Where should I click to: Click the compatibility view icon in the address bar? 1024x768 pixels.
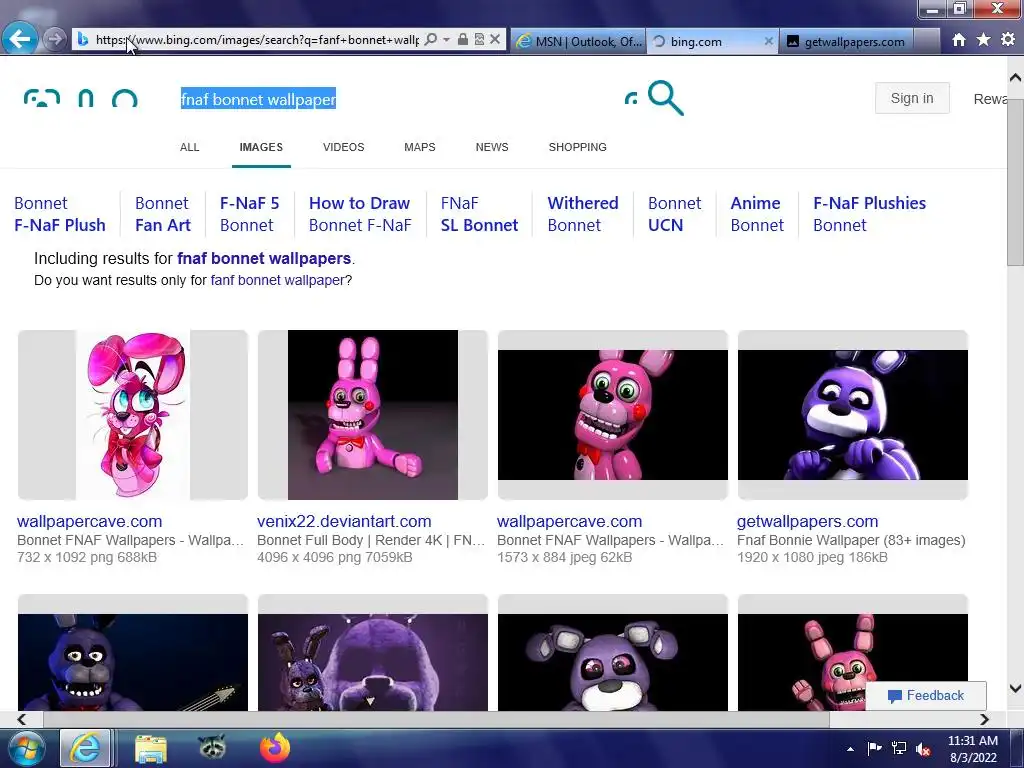479,40
